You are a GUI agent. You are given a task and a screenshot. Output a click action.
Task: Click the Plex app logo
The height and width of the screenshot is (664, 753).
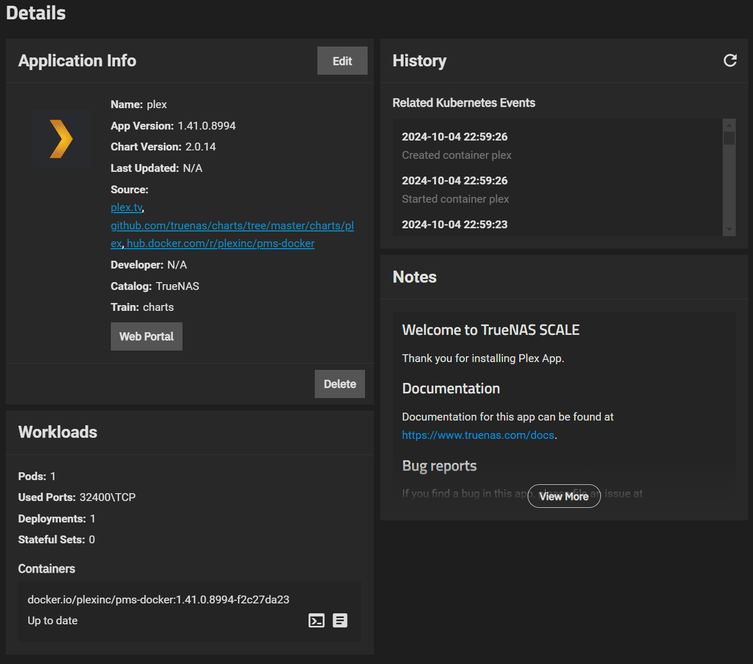[x=61, y=138]
